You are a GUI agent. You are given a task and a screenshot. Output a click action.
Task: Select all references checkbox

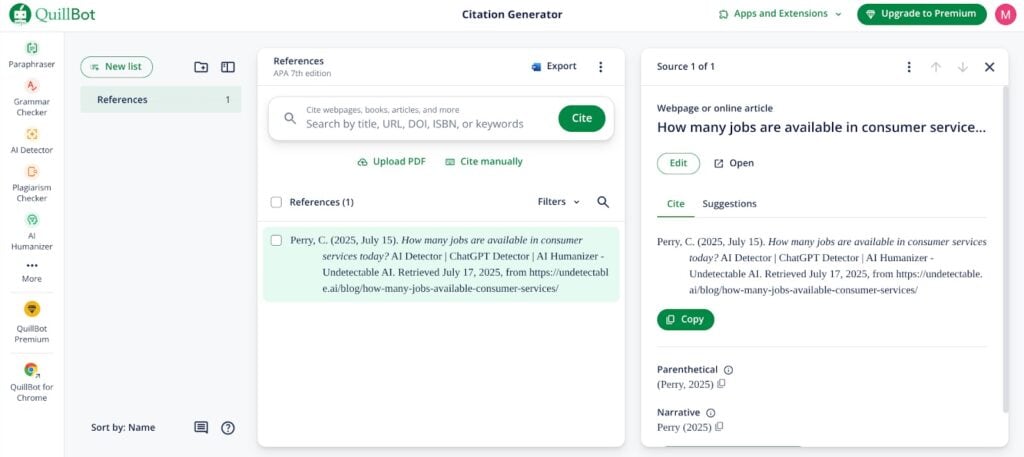coord(276,202)
